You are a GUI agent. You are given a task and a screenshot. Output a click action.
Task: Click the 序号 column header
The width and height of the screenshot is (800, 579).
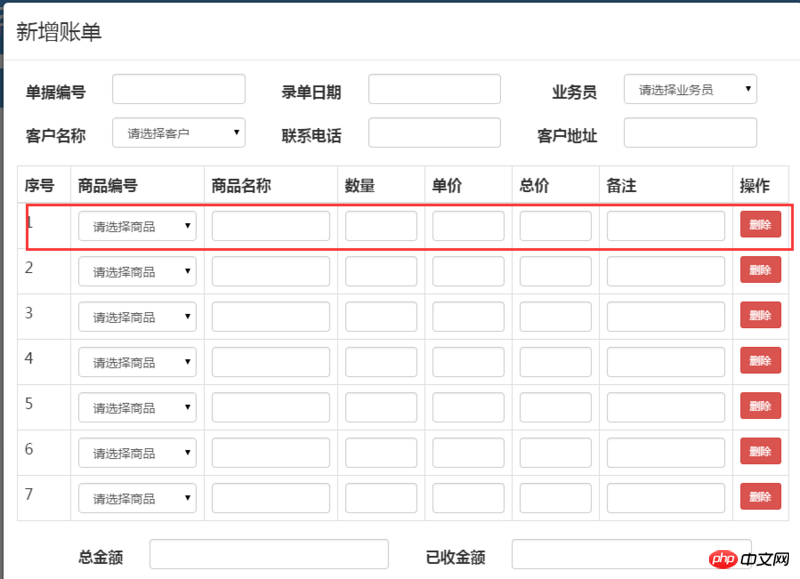click(x=39, y=185)
